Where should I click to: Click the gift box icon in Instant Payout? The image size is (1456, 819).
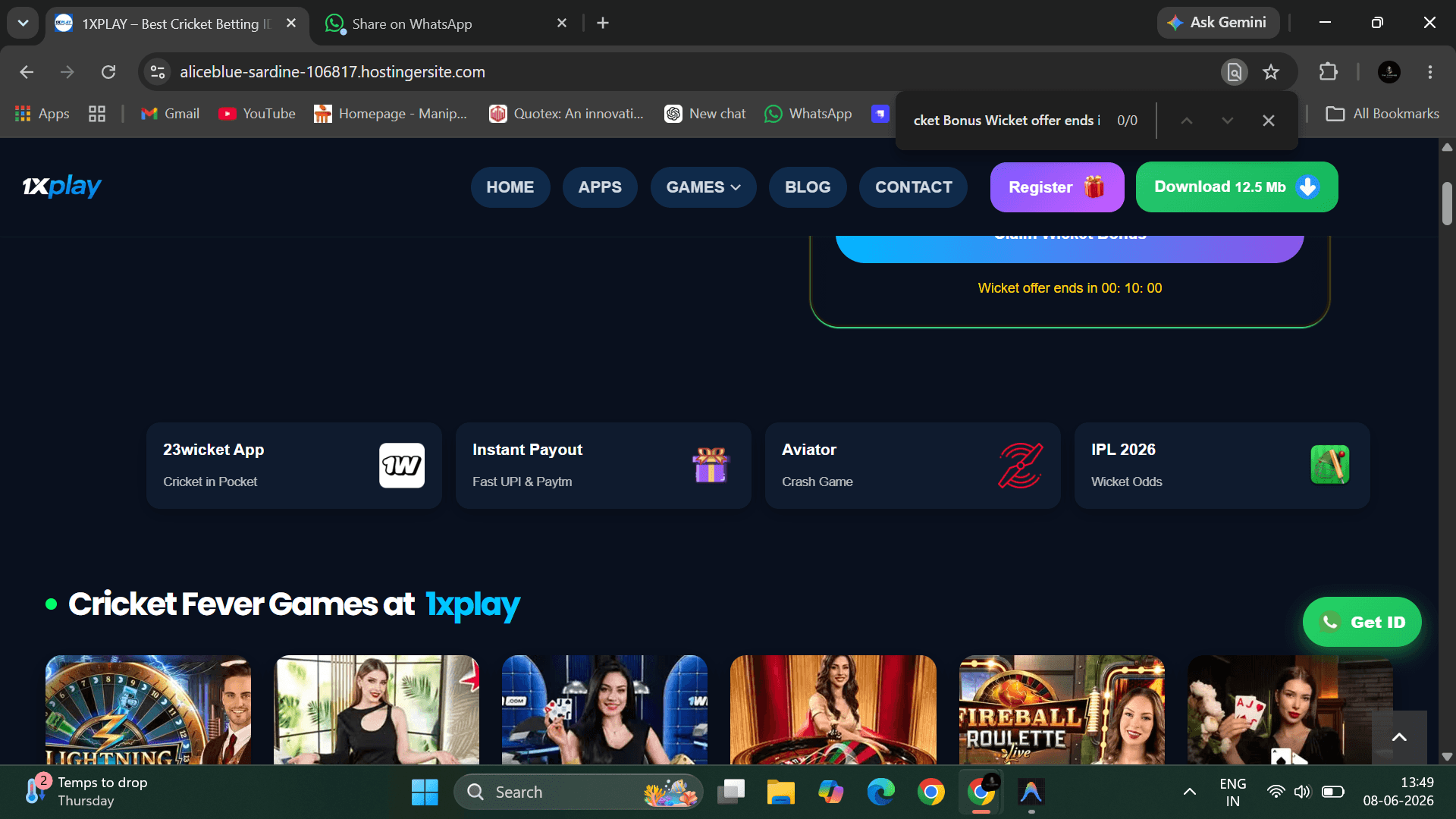click(x=711, y=465)
